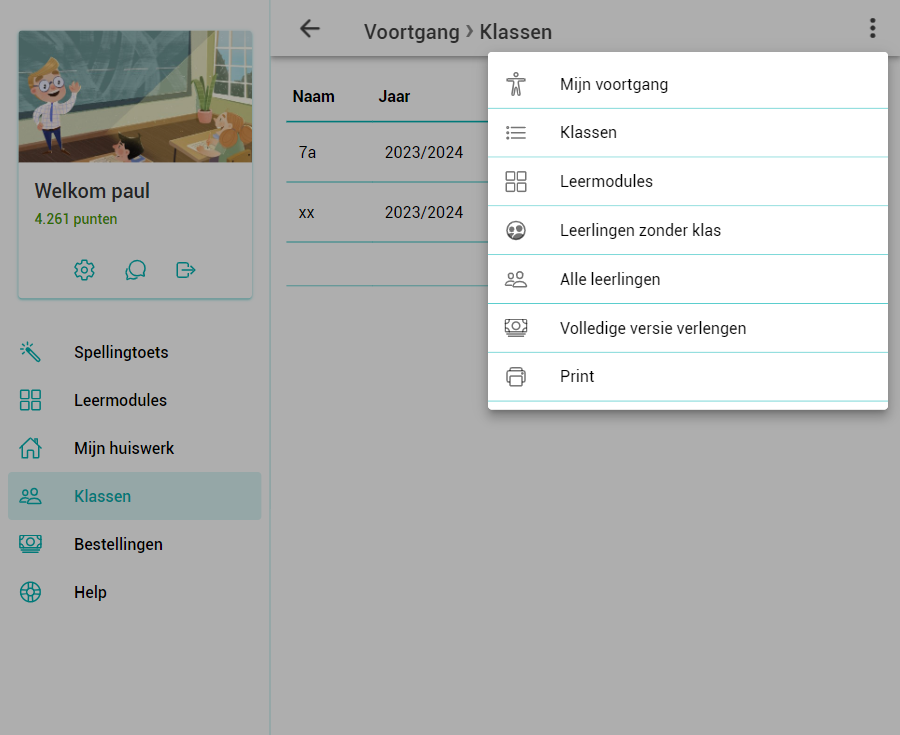This screenshot has height=735, width=900.
Task: Click the house icon beside Mijn huiswerk
Action: [30, 448]
